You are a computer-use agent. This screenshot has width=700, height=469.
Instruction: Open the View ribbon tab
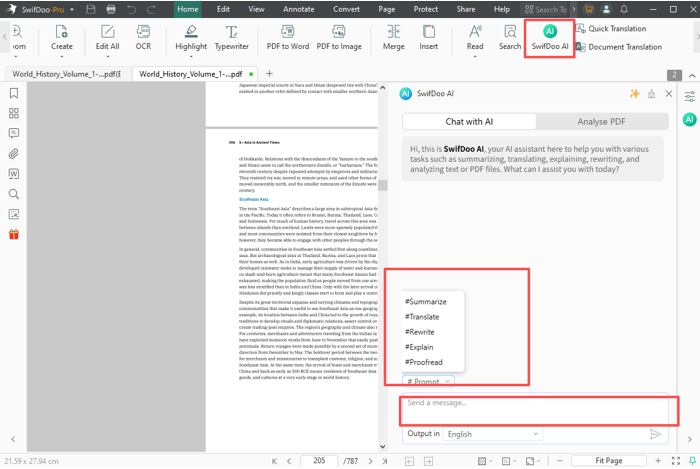coord(256,9)
